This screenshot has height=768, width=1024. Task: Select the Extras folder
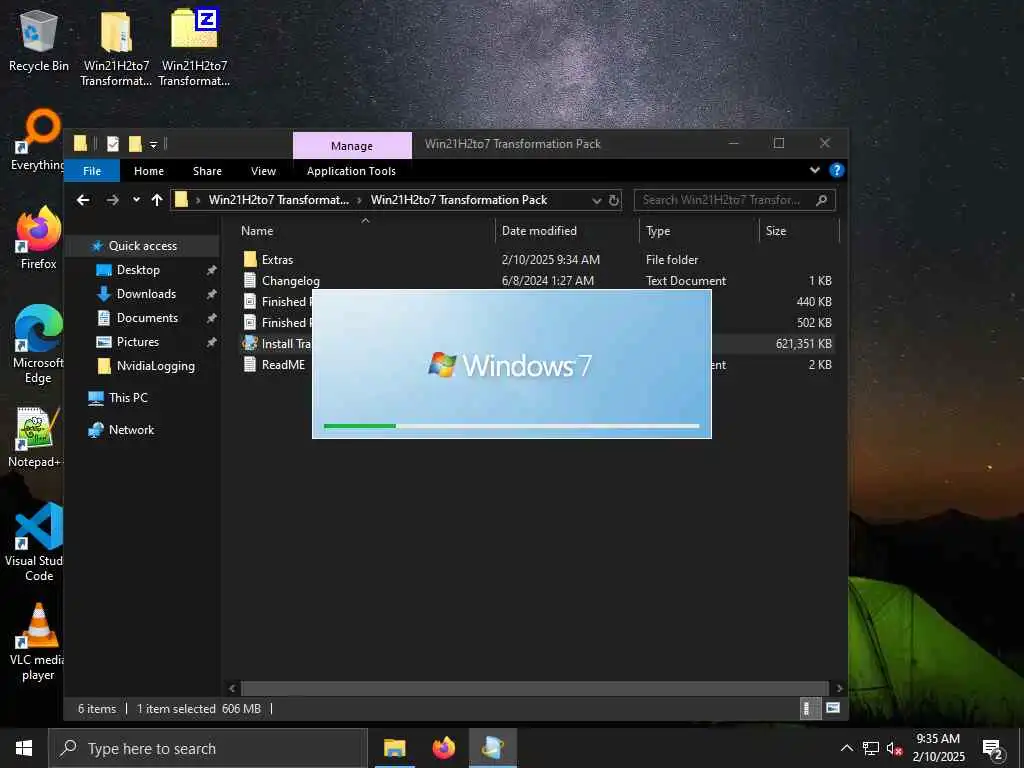[277, 260]
